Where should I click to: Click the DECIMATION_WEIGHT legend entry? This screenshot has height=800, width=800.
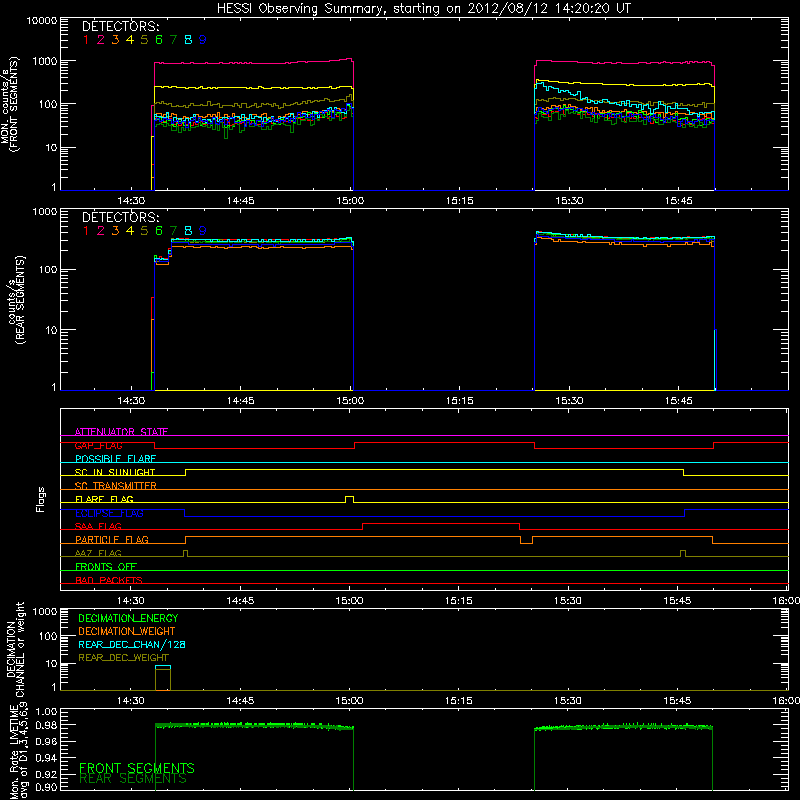(x=127, y=631)
